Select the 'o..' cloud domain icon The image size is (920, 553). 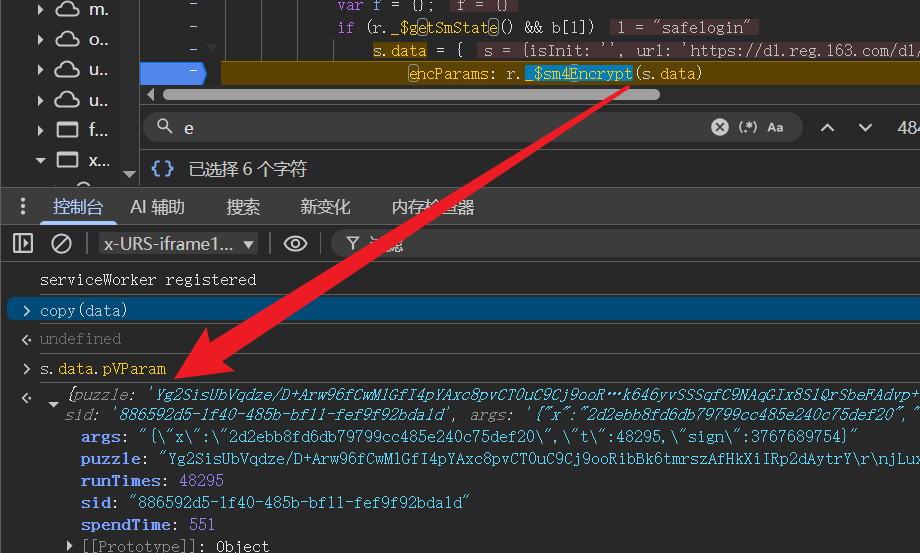[67, 39]
